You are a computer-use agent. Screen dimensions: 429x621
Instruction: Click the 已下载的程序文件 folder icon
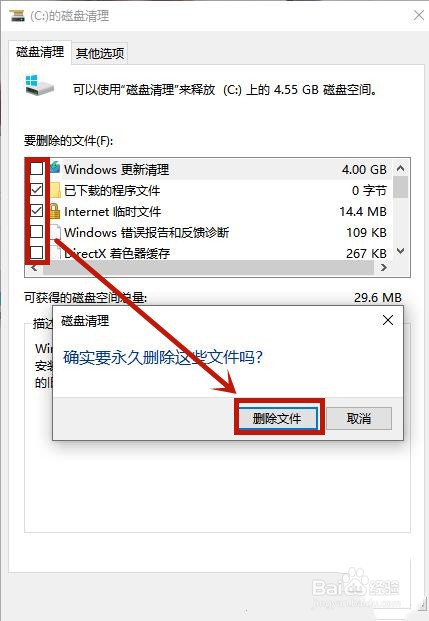[x=55, y=190]
